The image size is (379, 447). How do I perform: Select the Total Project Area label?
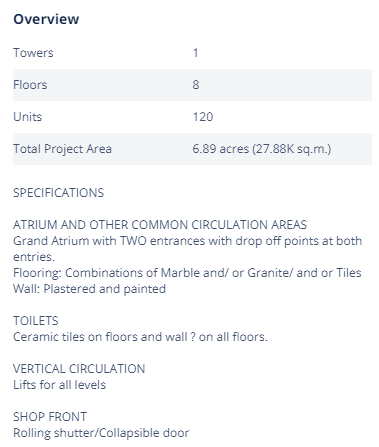[62, 149]
